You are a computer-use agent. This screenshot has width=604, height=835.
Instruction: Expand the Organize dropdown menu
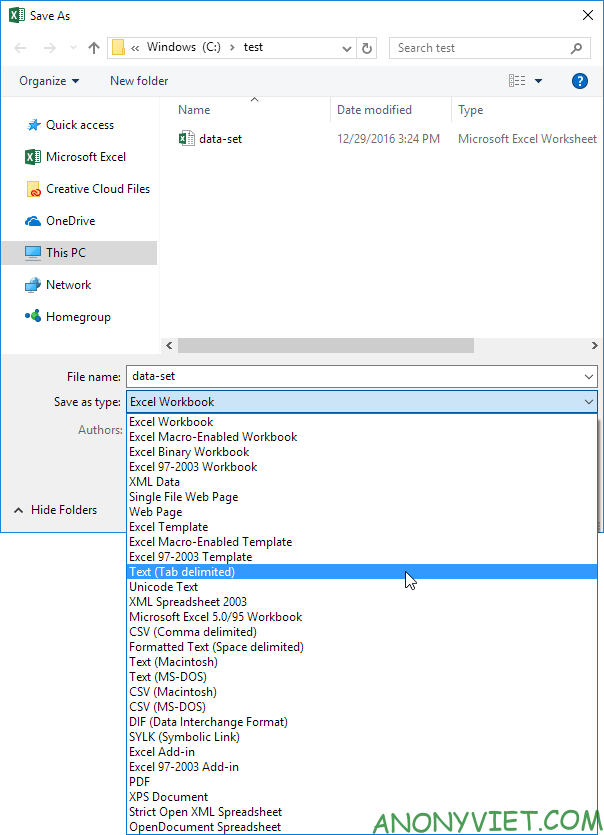tap(48, 81)
